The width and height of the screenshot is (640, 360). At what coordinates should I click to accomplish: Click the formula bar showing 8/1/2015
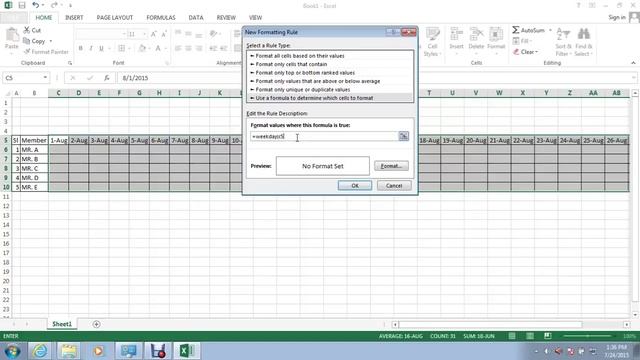[376, 78]
